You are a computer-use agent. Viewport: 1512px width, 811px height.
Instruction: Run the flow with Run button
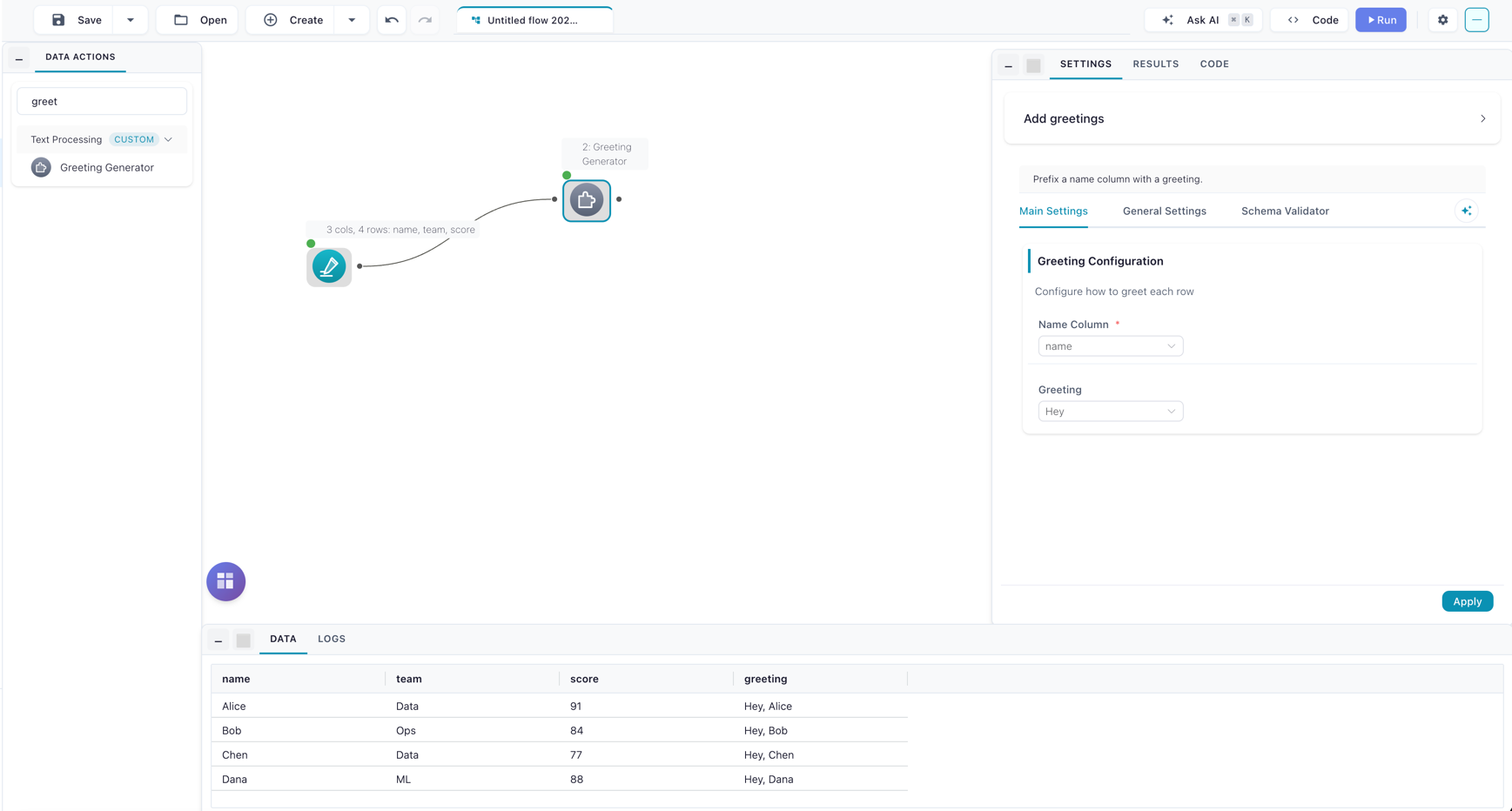click(1381, 20)
